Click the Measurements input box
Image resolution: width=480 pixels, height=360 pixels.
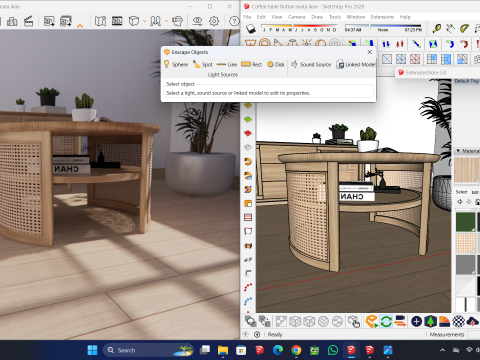(x=474, y=334)
